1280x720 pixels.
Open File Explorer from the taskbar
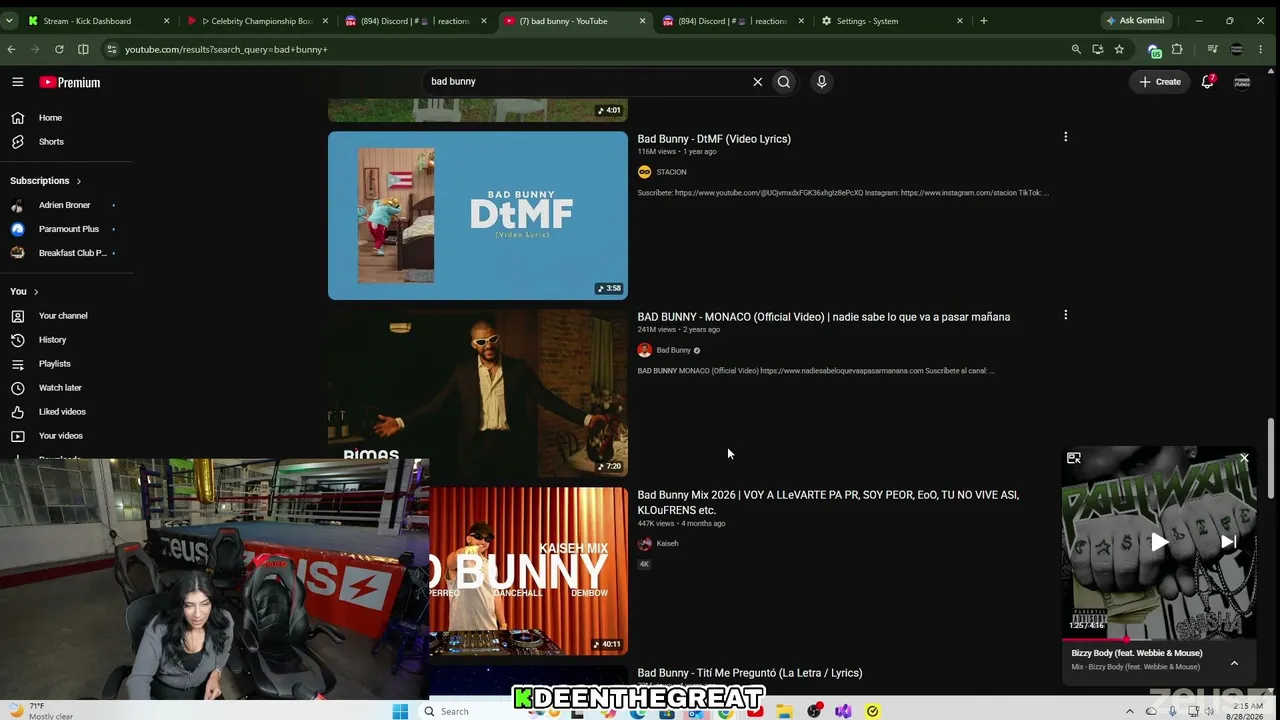[x=784, y=711]
